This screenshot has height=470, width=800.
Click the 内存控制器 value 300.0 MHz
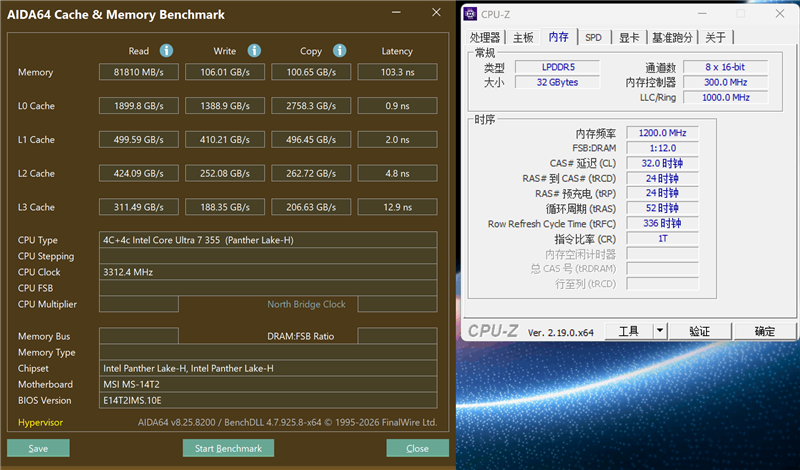click(x=726, y=82)
